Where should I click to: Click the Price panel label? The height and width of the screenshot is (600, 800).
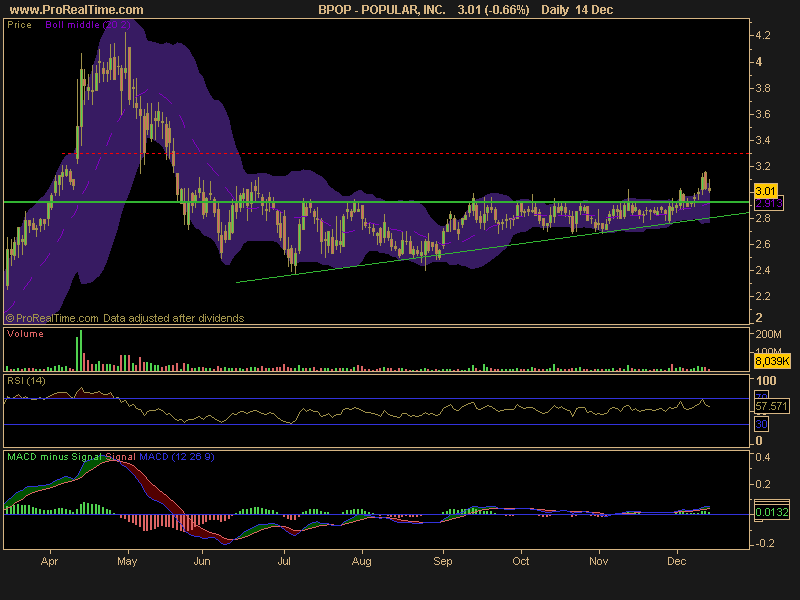coord(19,25)
